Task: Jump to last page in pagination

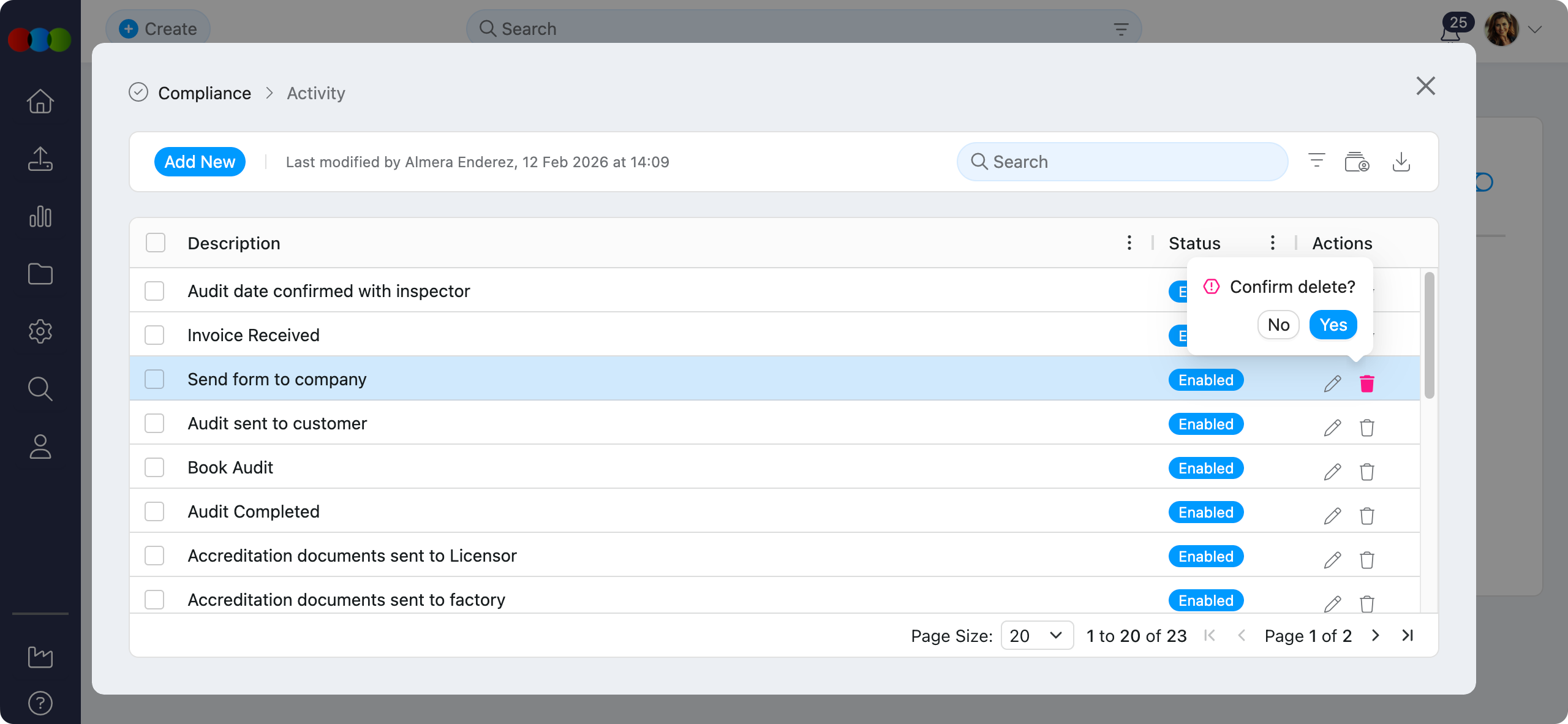Action: 1408,636
